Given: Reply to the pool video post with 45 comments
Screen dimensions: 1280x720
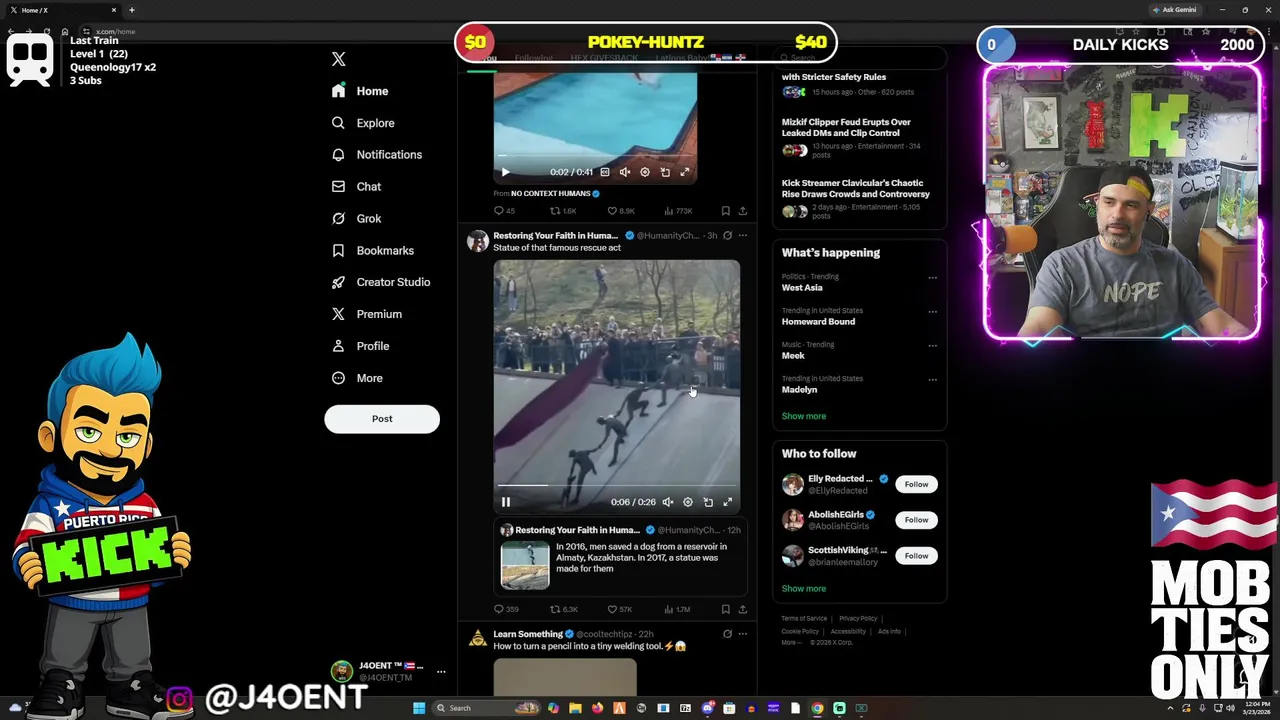Looking at the screenshot, I should (505, 211).
